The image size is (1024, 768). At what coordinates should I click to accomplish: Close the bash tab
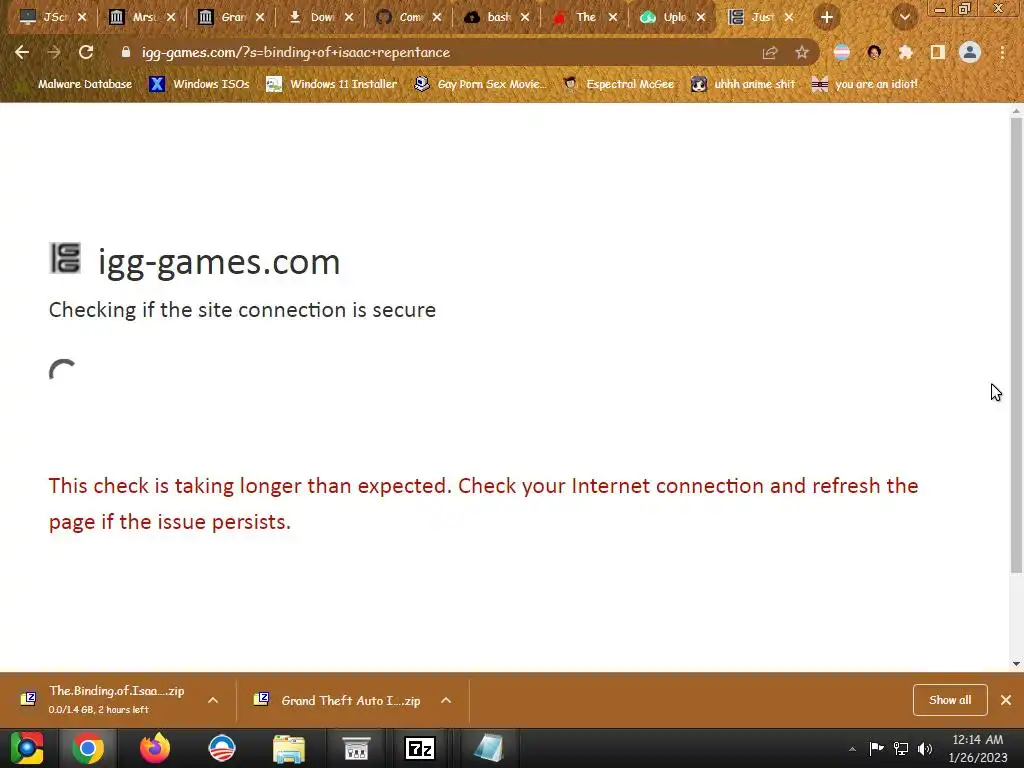pos(525,18)
